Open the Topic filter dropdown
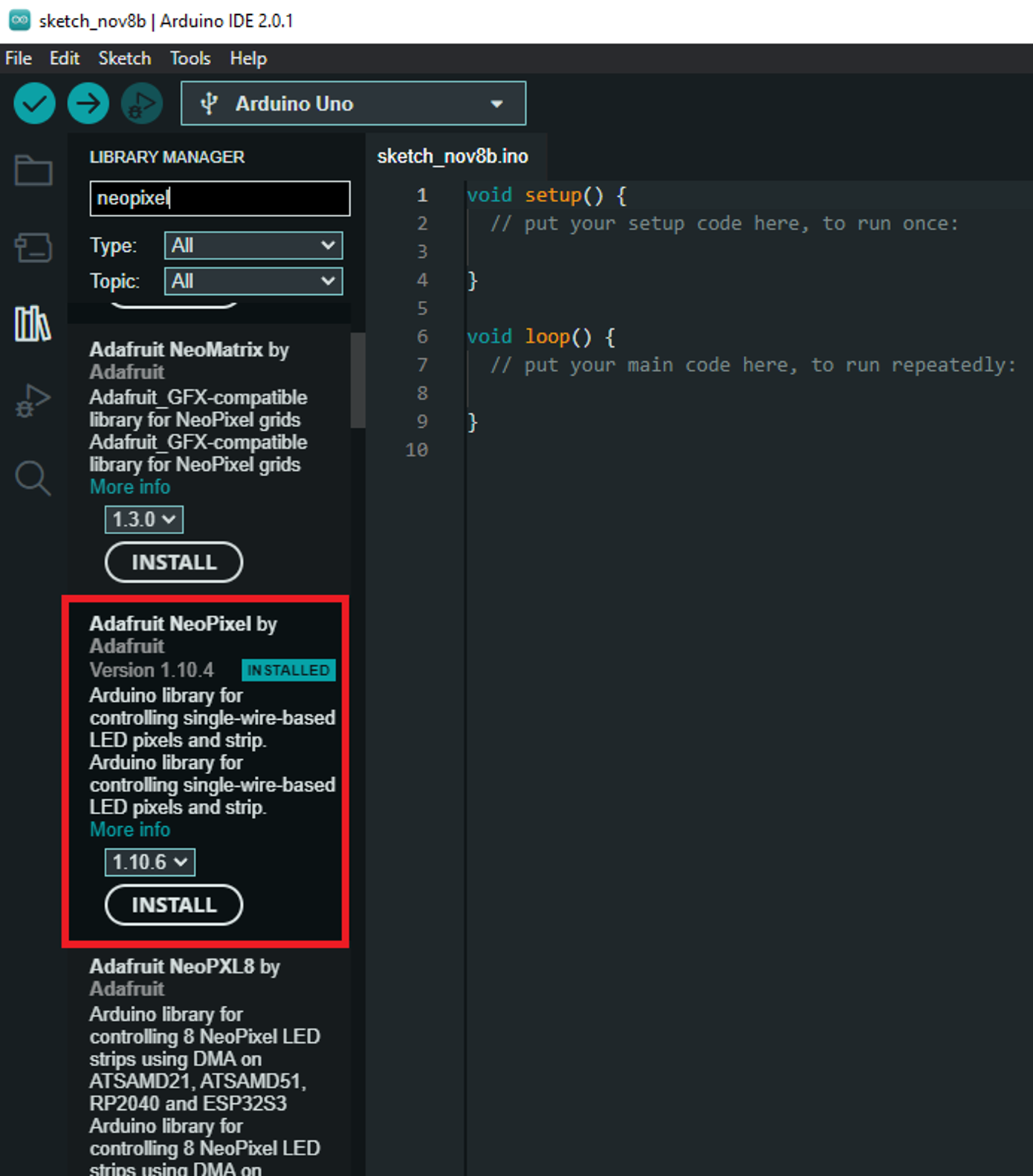Screen dimensions: 1033x1176 pos(253,281)
